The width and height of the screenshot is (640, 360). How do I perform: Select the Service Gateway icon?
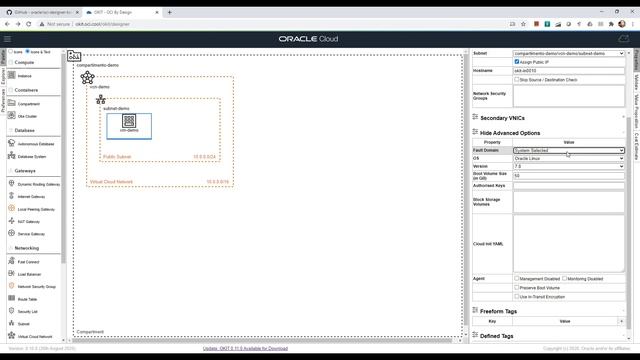coord(11,233)
